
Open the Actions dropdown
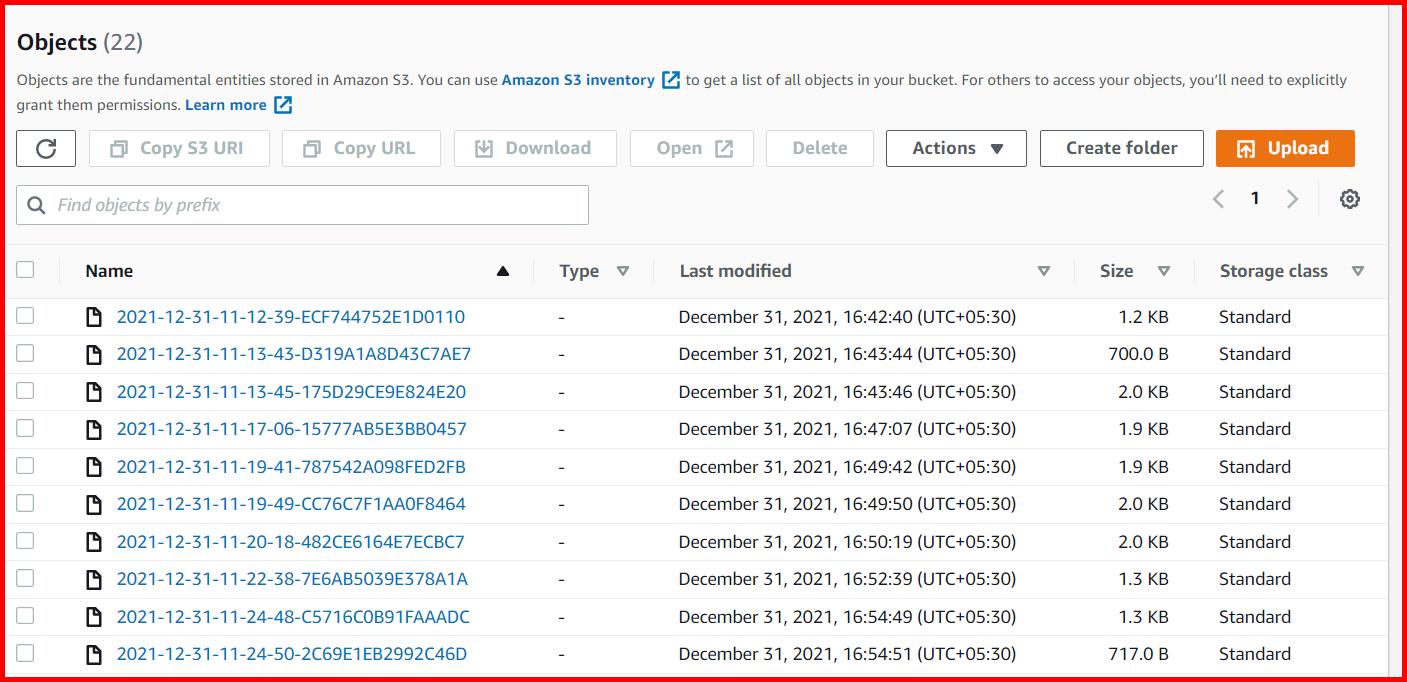pos(955,148)
